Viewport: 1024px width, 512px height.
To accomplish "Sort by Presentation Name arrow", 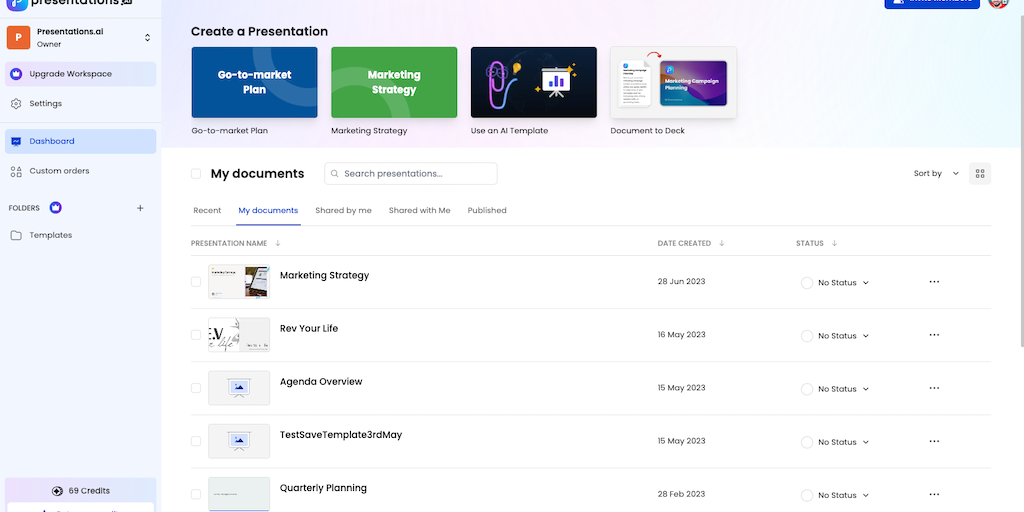I will click(278, 243).
